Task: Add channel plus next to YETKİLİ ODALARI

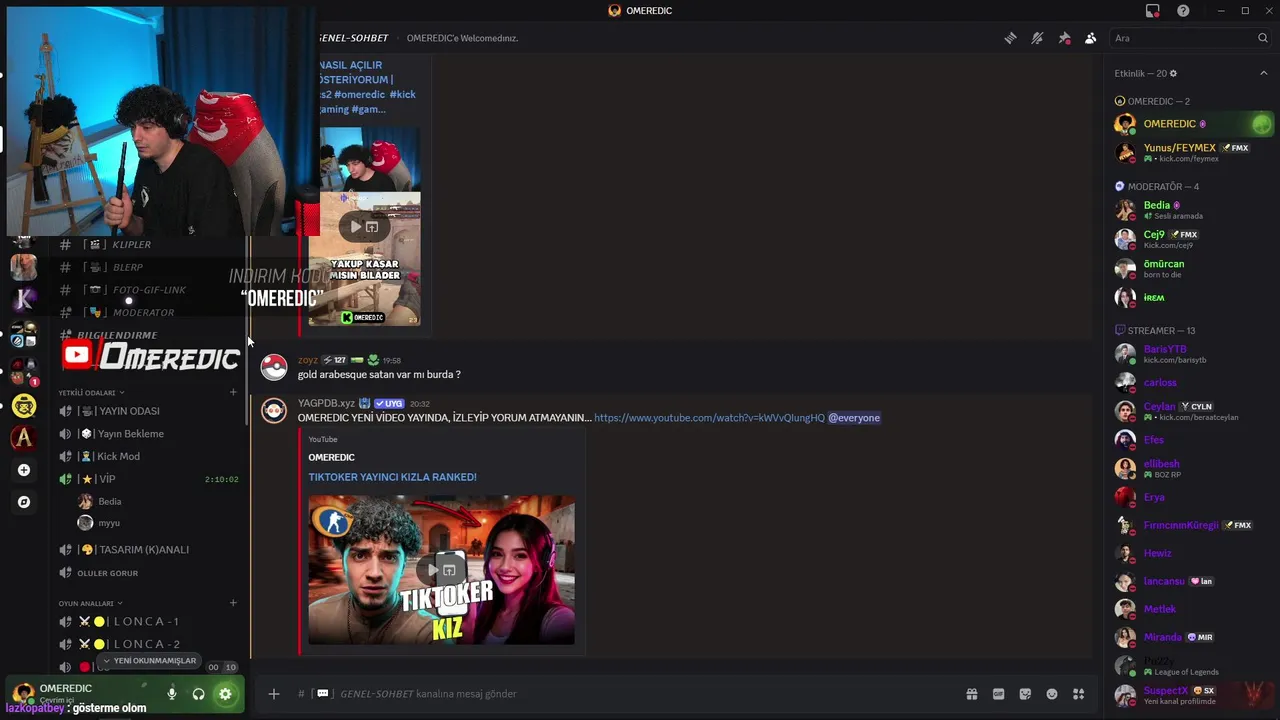Action: click(233, 392)
